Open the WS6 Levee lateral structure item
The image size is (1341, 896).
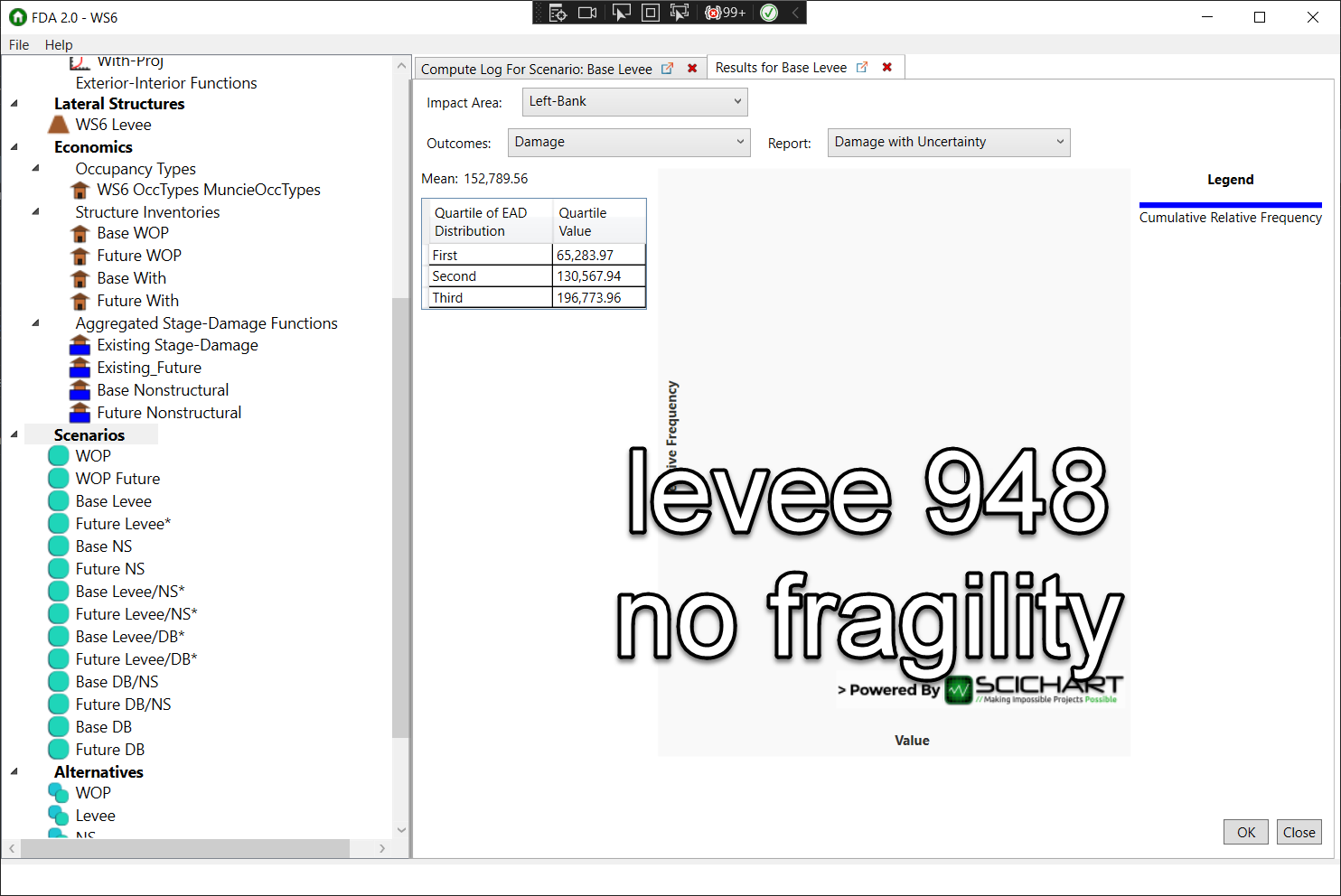pyautogui.click(x=113, y=125)
